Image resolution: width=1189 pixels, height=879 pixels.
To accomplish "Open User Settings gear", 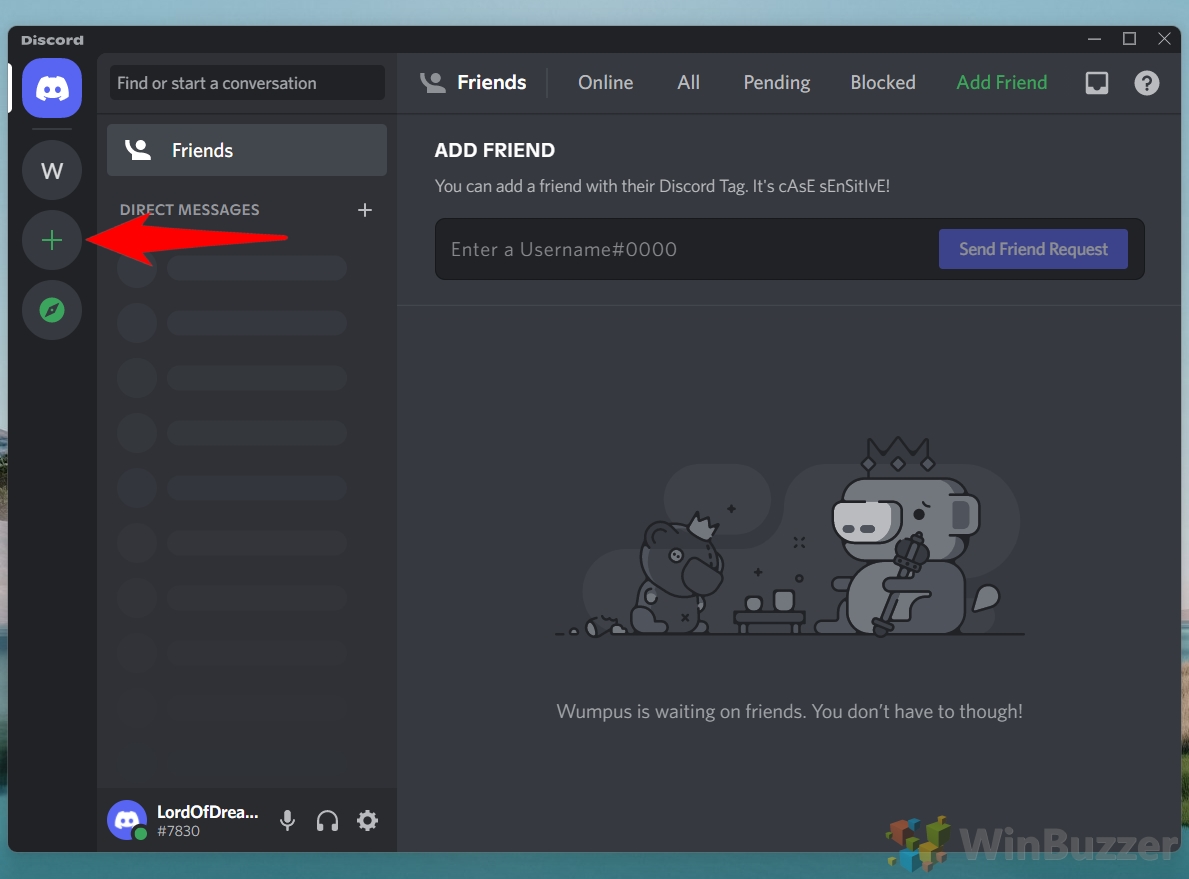I will pos(368,820).
